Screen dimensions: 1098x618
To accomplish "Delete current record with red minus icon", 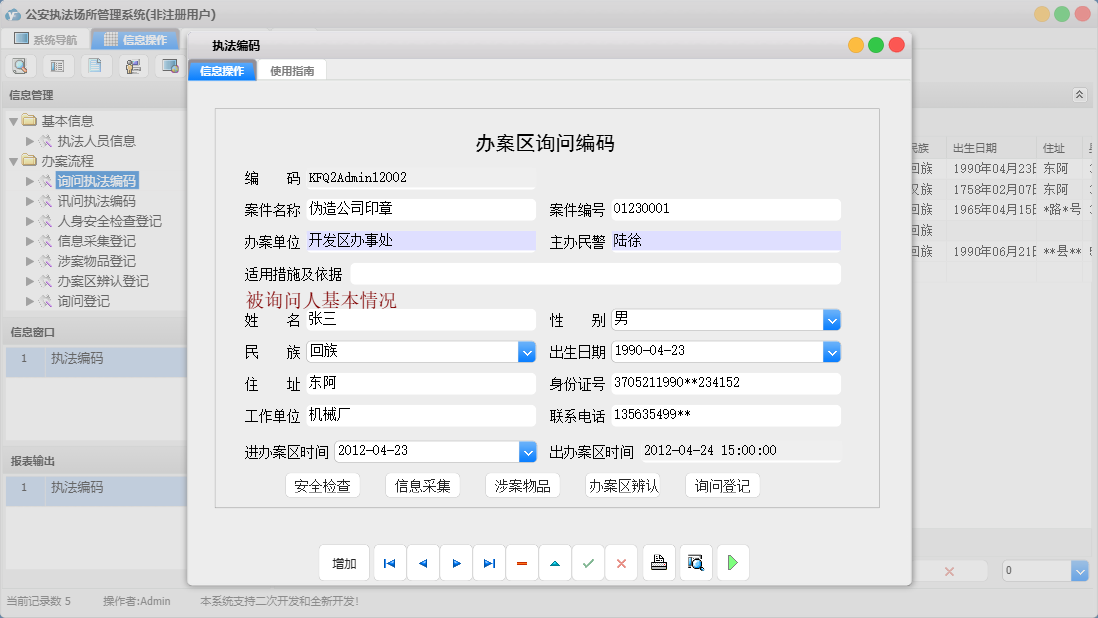I will click(522, 563).
